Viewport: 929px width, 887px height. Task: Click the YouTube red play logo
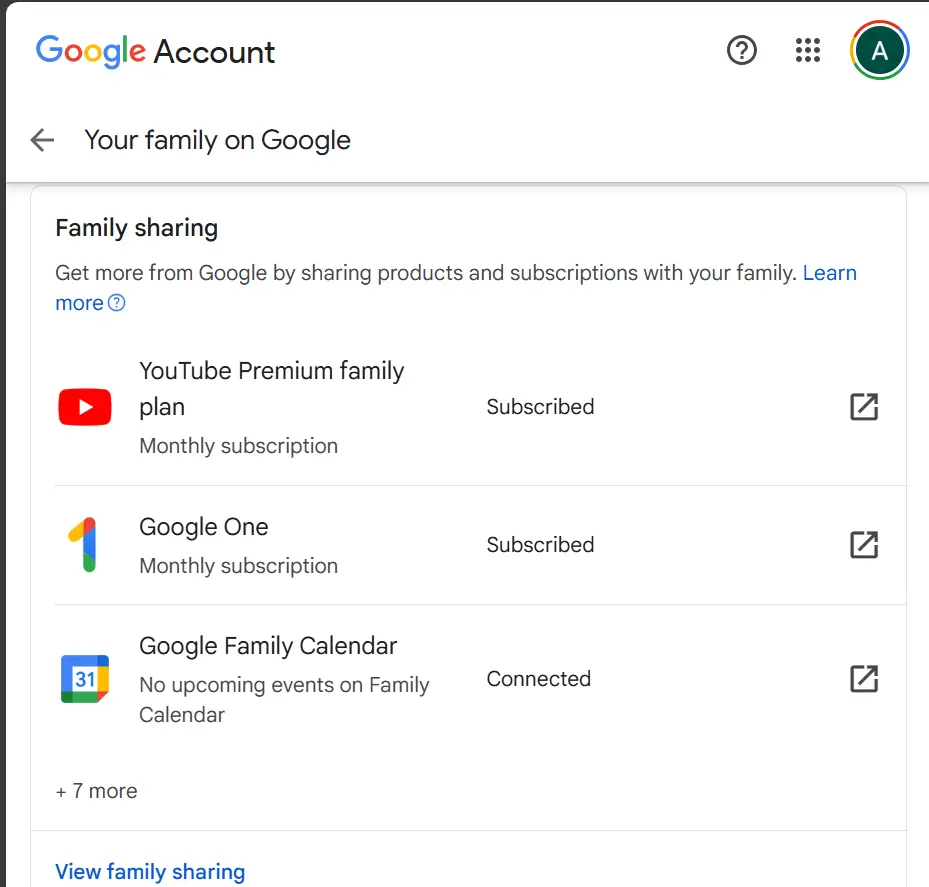(x=85, y=407)
